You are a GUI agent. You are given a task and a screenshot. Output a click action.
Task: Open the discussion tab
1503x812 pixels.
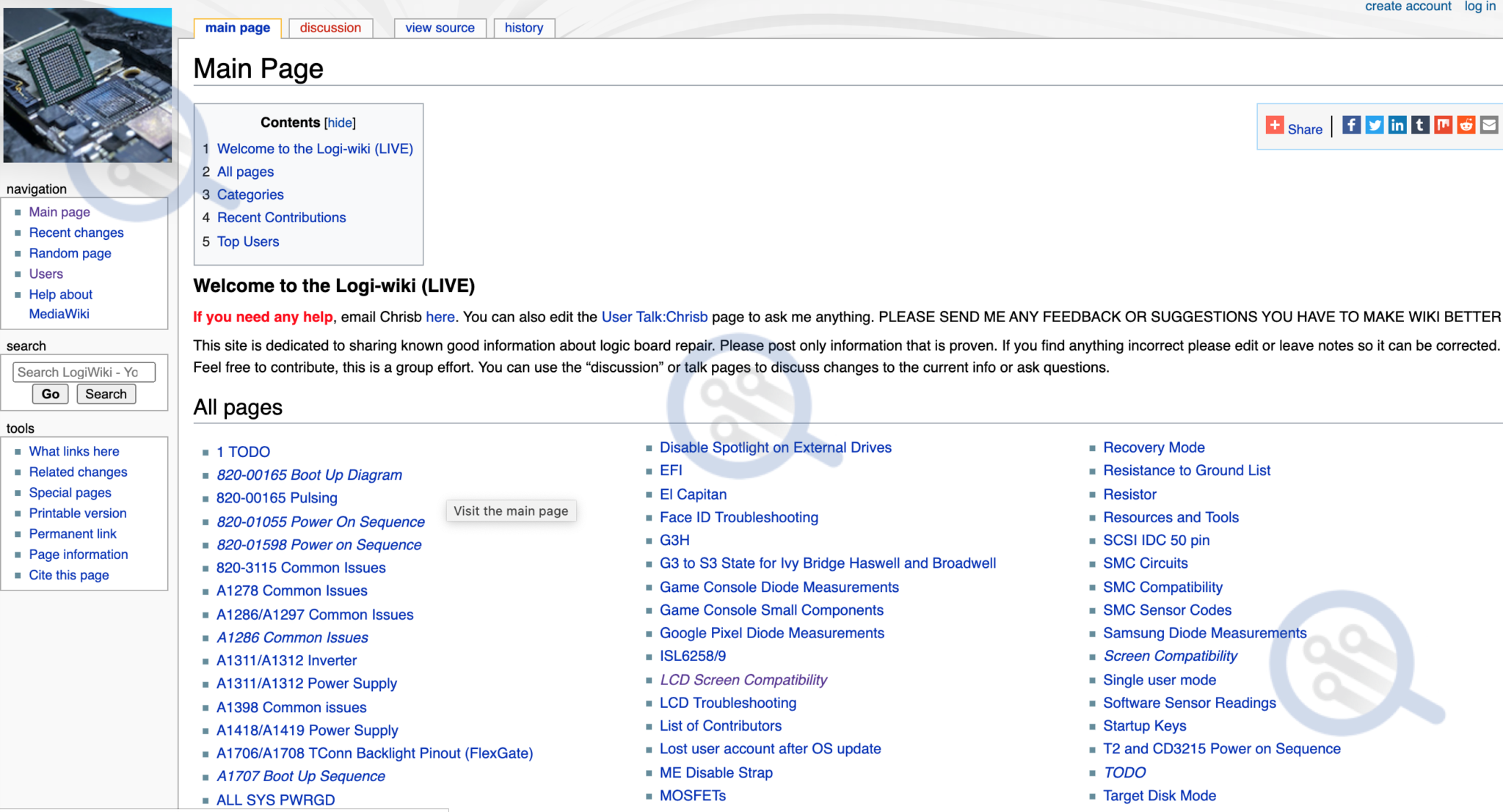coord(330,28)
